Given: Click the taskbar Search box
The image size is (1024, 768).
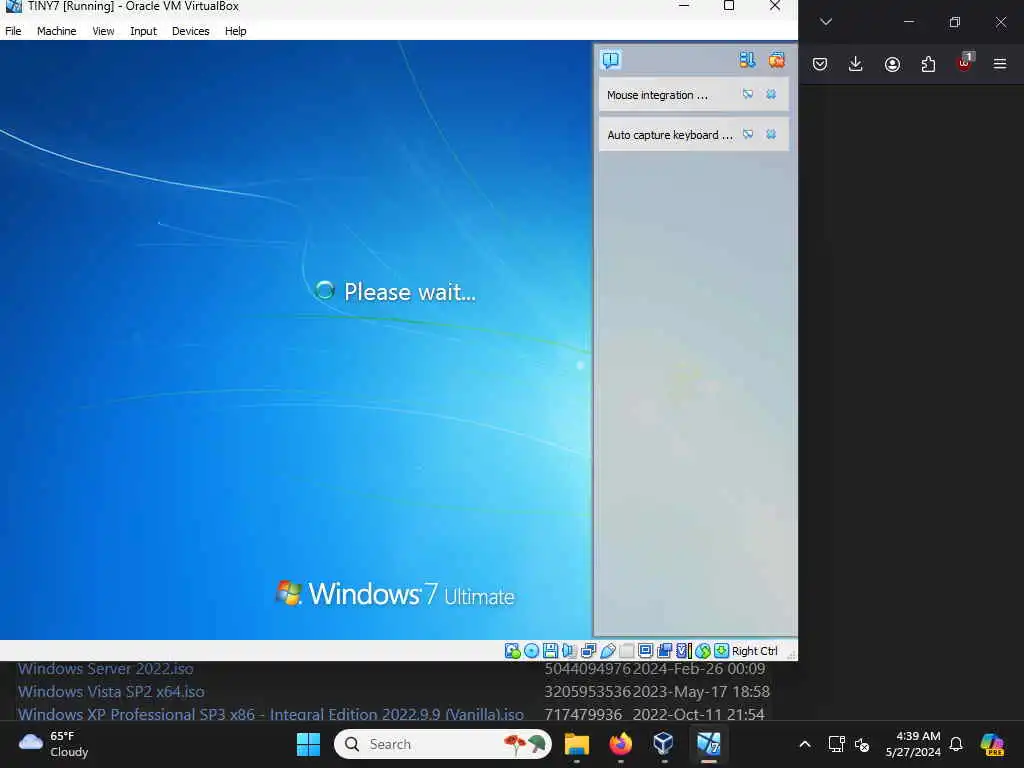Looking at the screenshot, I should pos(443,744).
